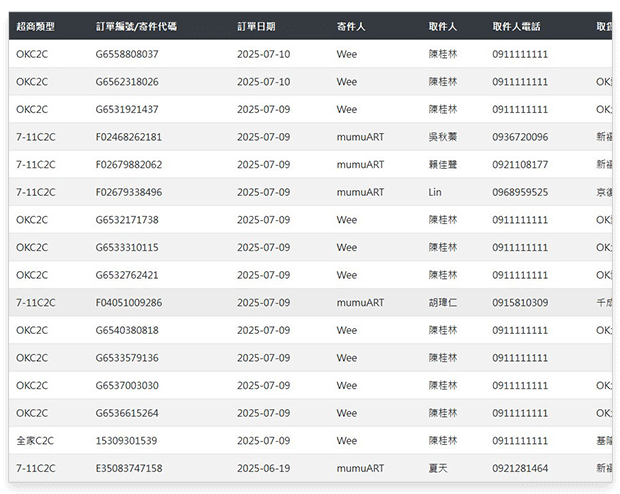
Task: Select order number G6537003030
Action: pyautogui.click(x=127, y=386)
